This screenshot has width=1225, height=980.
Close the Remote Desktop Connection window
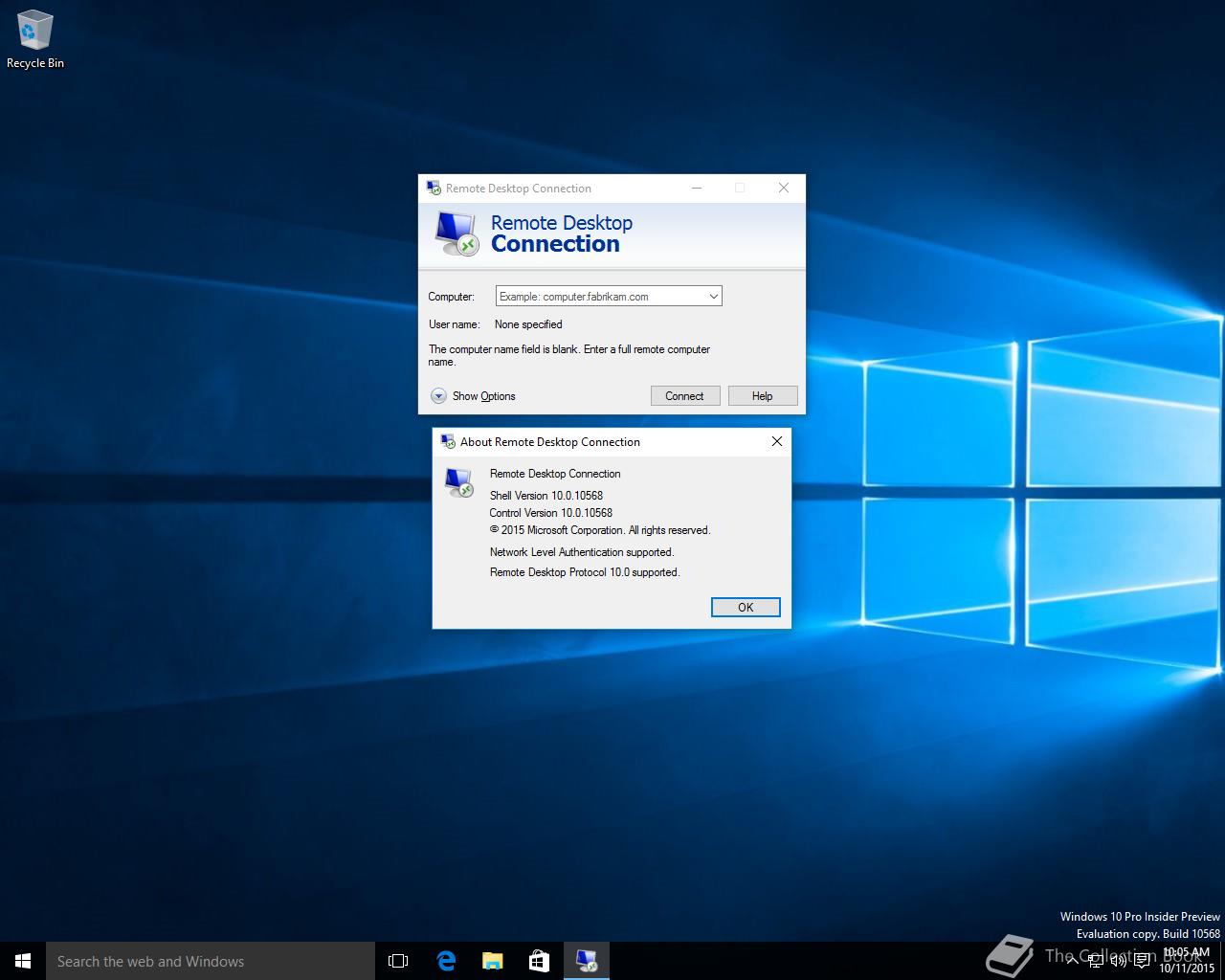pyautogui.click(x=784, y=189)
